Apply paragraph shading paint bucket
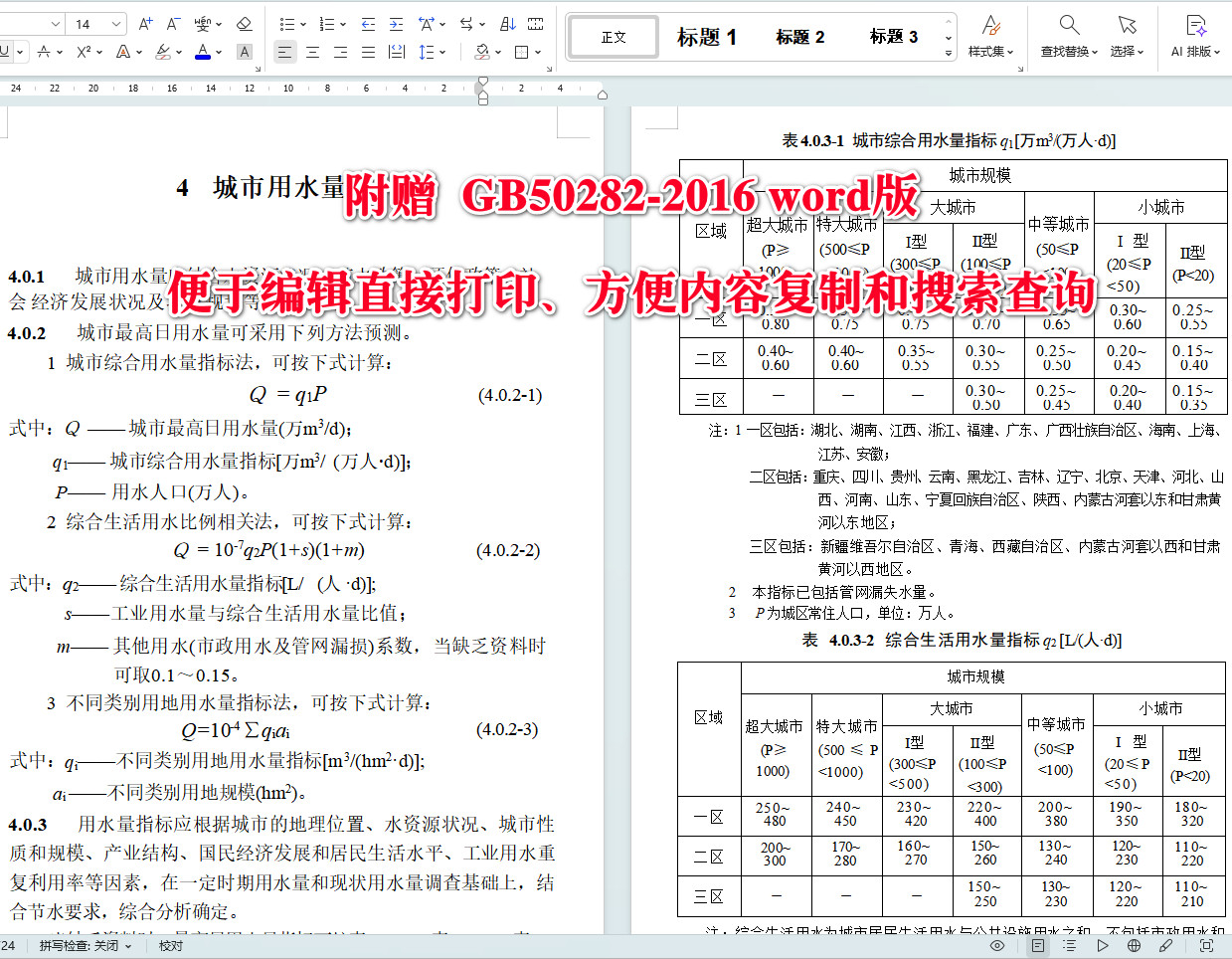The width and height of the screenshot is (1232, 959). tap(482, 52)
